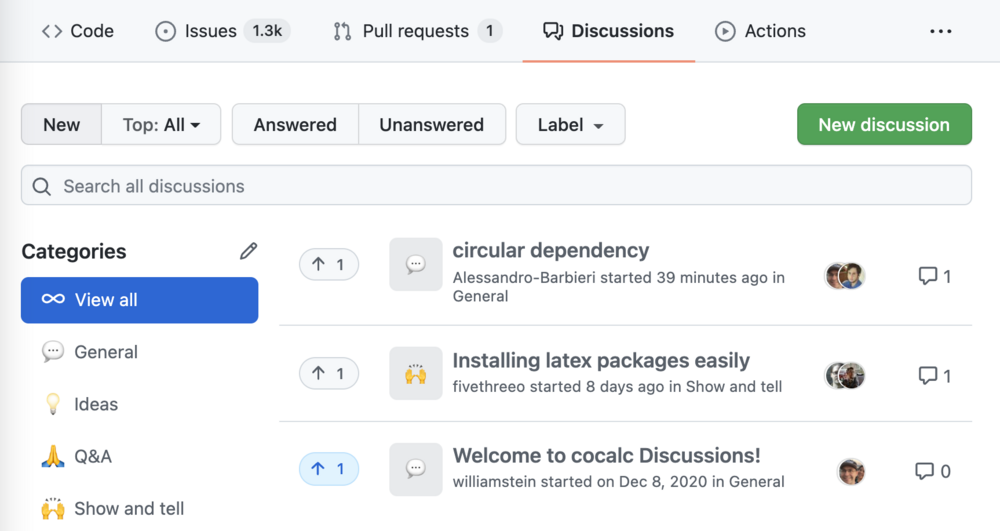
Task: Go to the Pull requests tab
Action: (x=416, y=31)
